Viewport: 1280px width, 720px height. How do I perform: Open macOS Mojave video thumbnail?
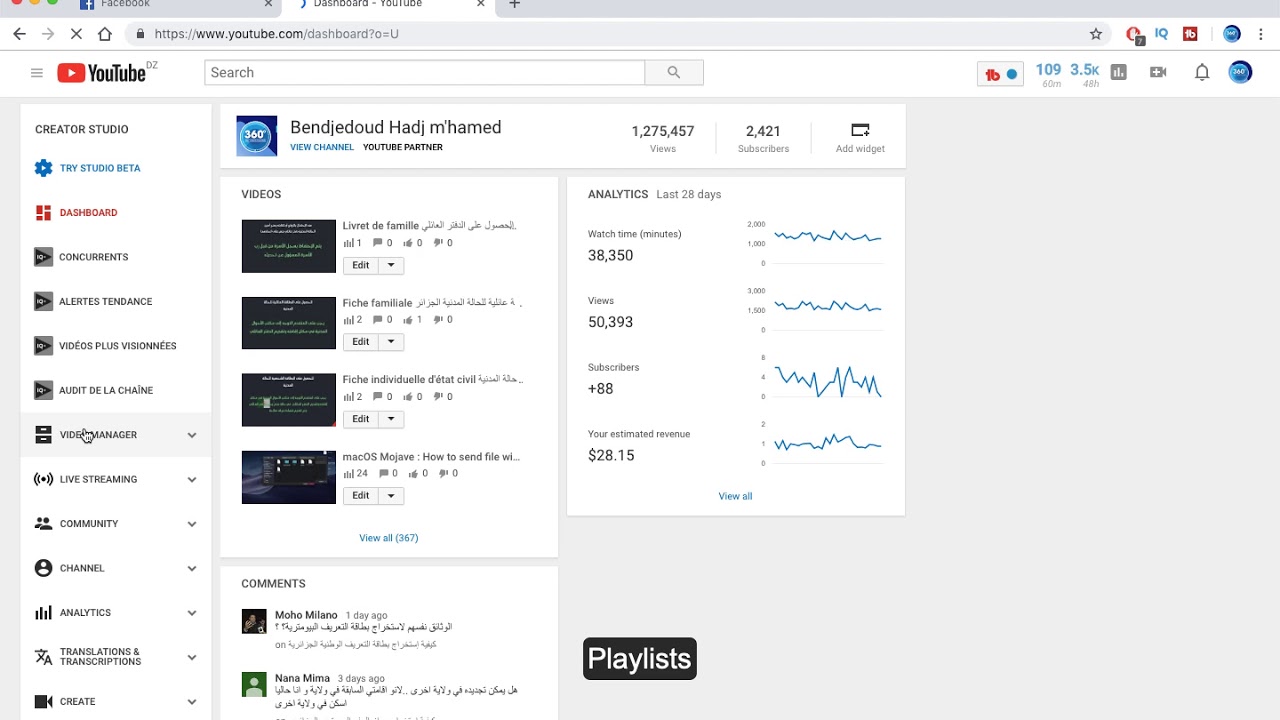click(289, 477)
